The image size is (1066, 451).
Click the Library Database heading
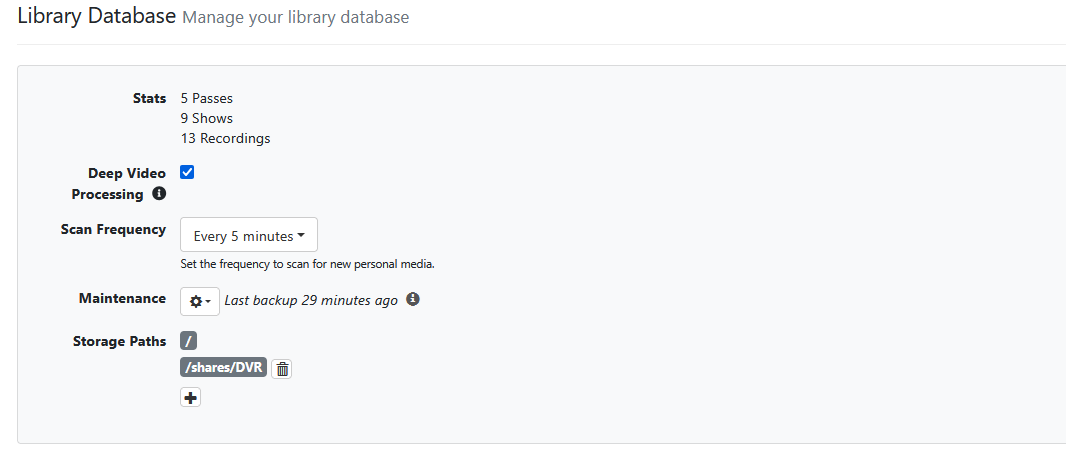[x=96, y=17]
